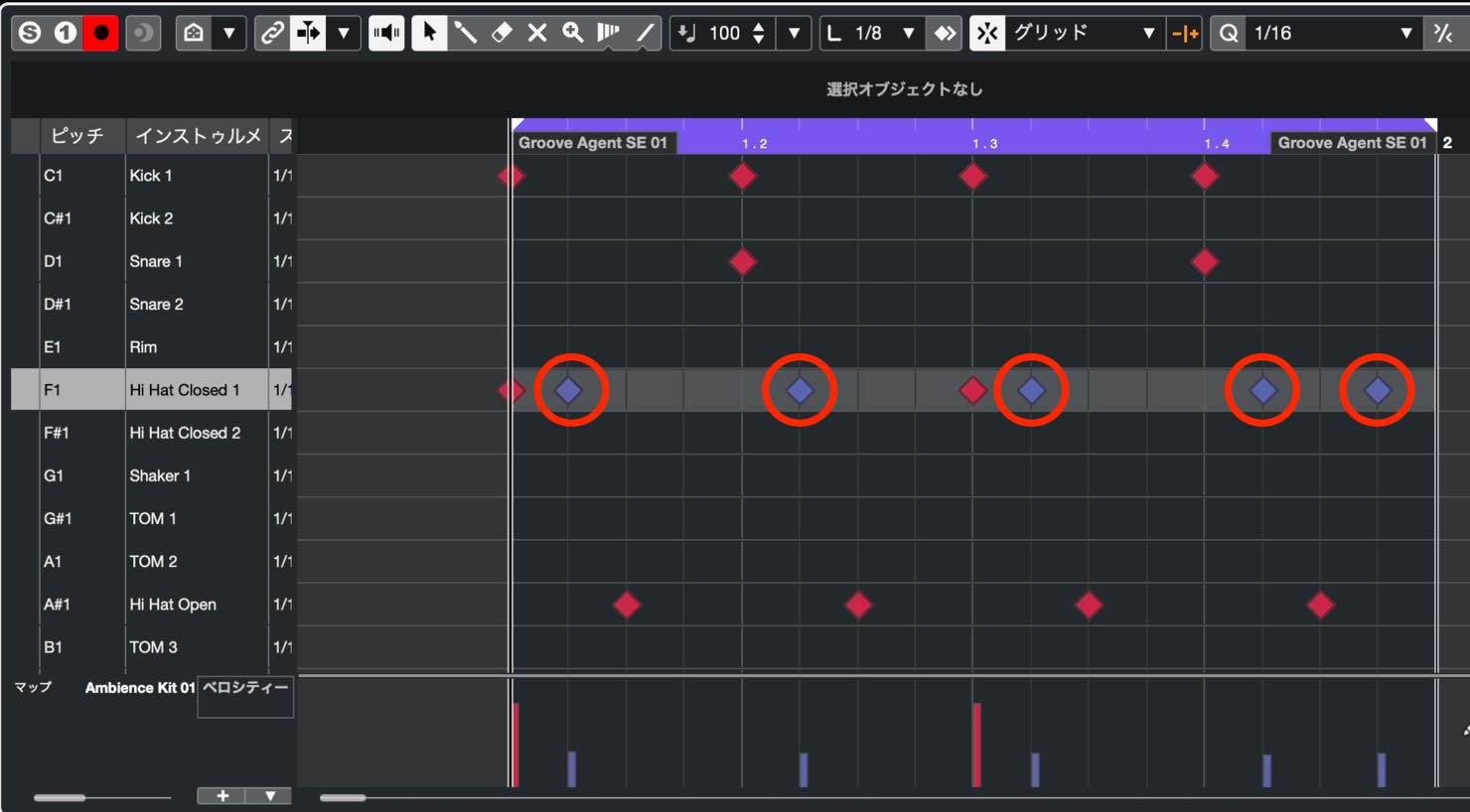Click the snap value 1/1 for Kick 1
This screenshot has height=812, width=1470.
283,176
